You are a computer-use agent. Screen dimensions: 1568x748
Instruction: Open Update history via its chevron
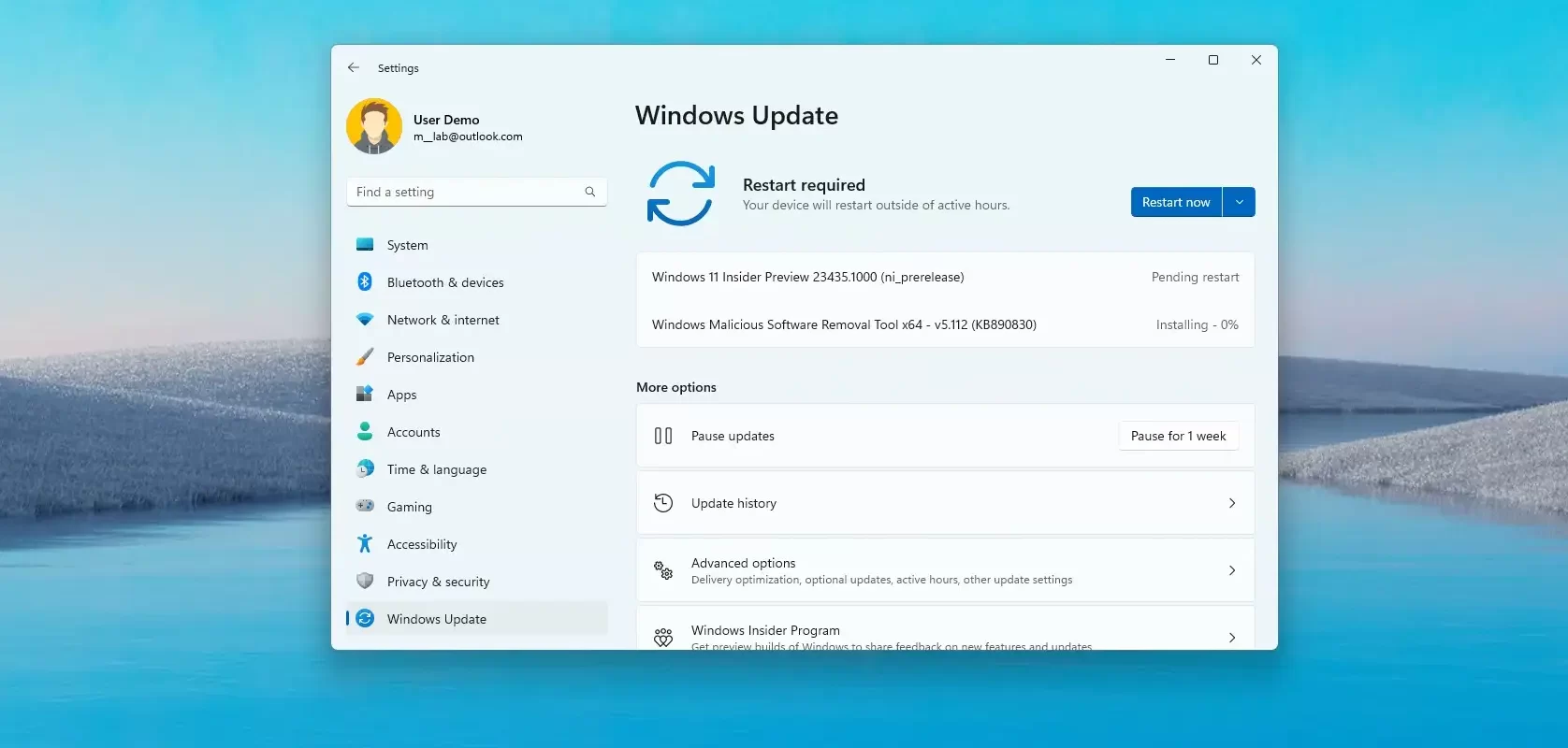coord(1232,503)
